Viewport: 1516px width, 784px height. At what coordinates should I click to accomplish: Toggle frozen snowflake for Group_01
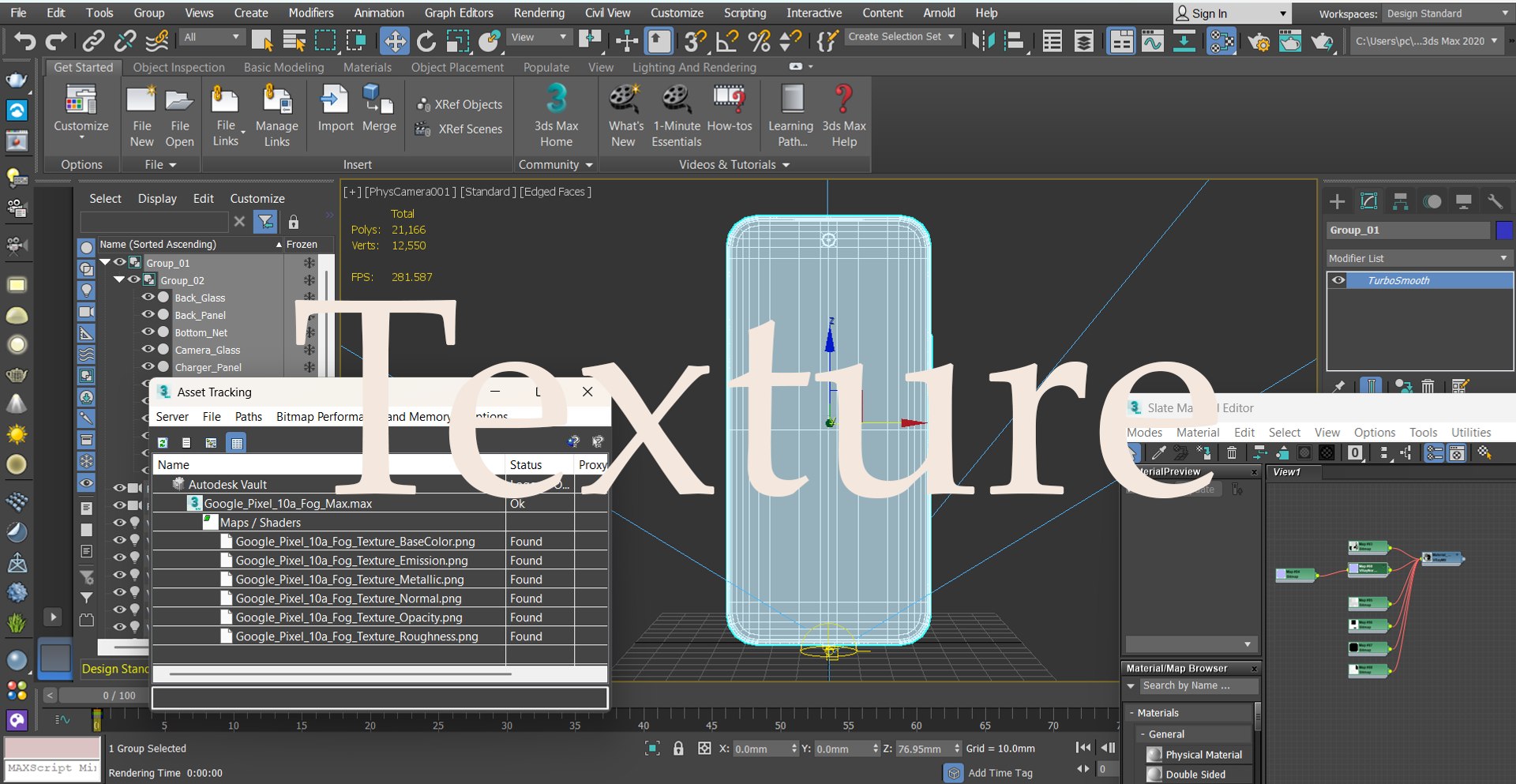(x=309, y=263)
